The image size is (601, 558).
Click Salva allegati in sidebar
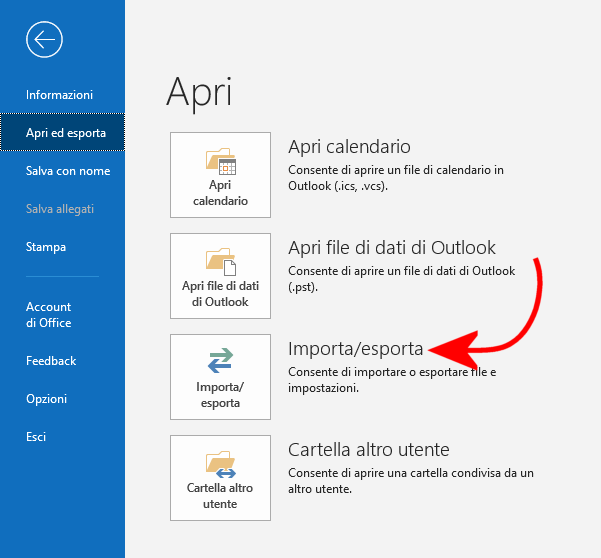(60, 208)
